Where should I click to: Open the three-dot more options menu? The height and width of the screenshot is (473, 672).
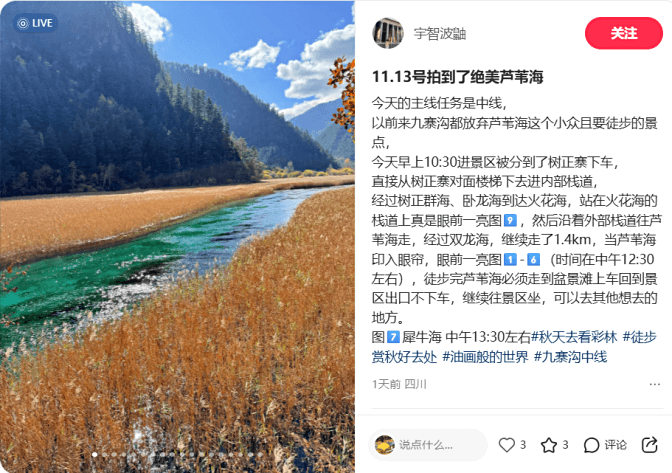click(654, 384)
